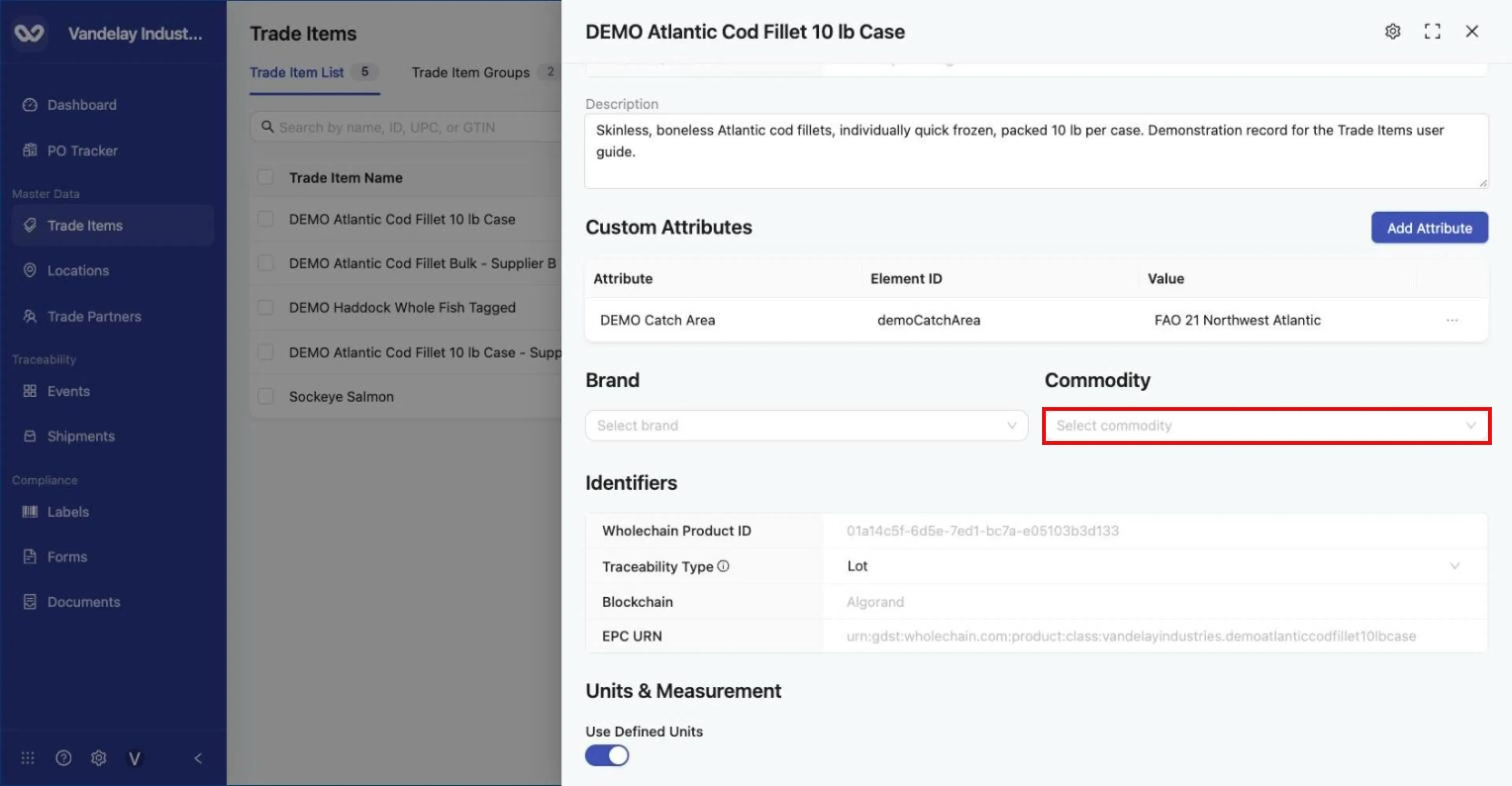Check the select-all Trade Item Name checkbox

[x=265, y=177]
